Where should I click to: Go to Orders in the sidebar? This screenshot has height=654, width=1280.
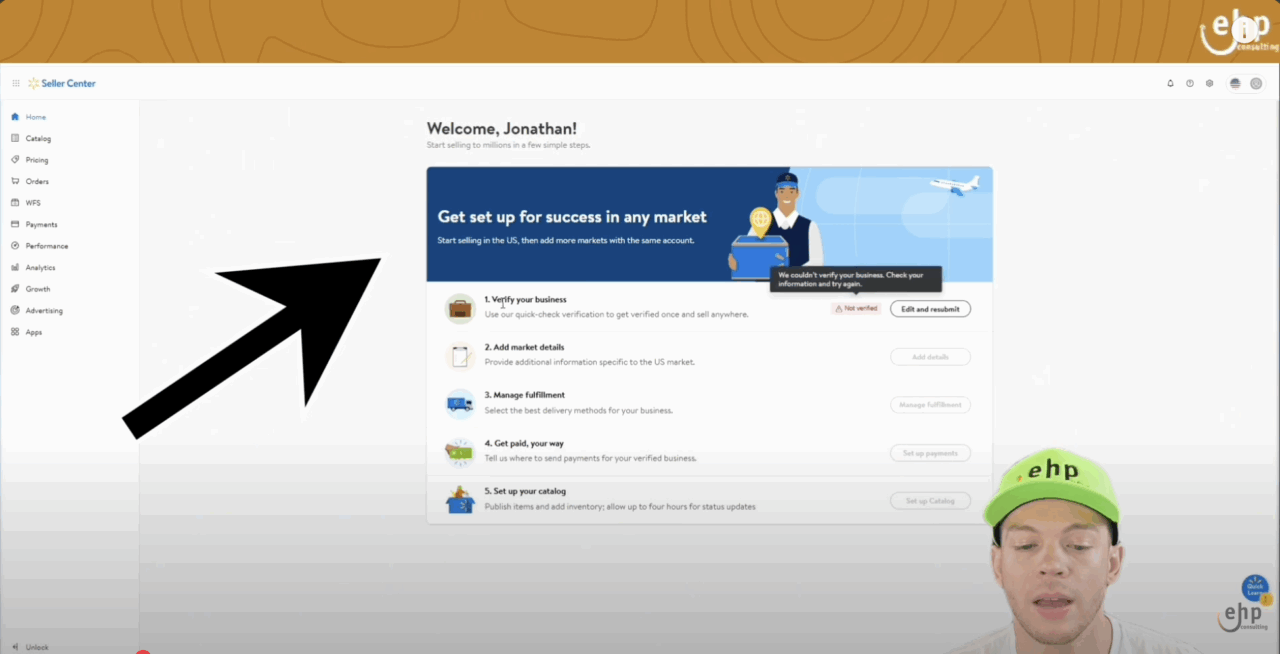[x=37, y=181]
